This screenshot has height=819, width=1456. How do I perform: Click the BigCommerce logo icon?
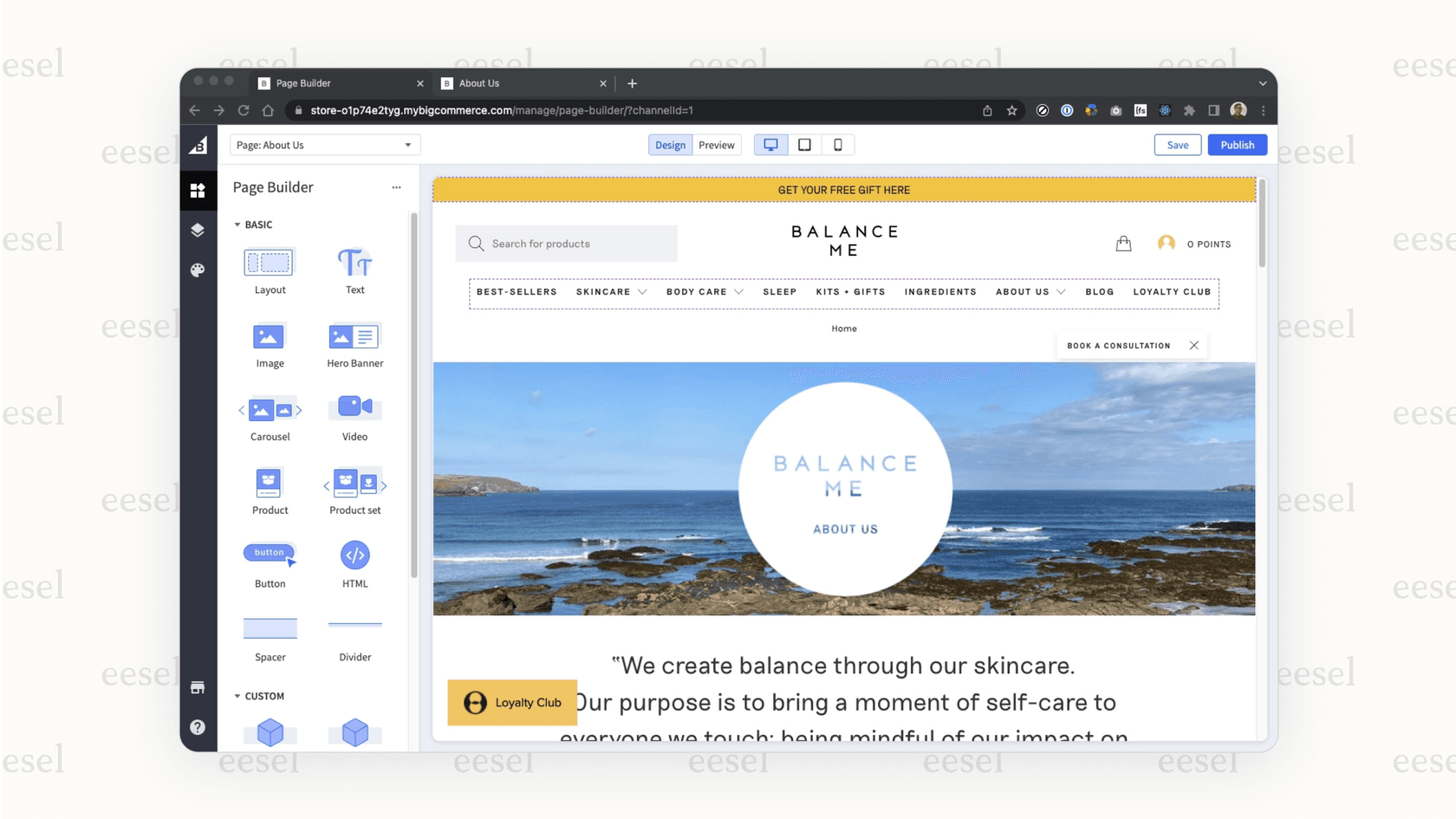(198, 146)
